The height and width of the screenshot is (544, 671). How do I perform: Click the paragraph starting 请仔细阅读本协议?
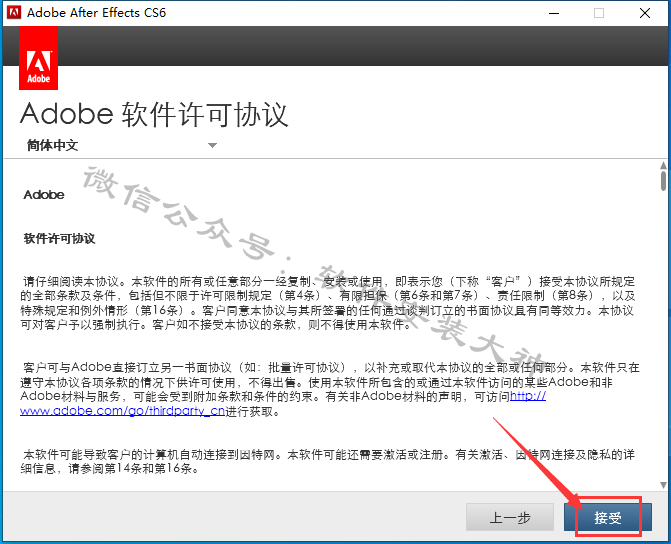328,303
